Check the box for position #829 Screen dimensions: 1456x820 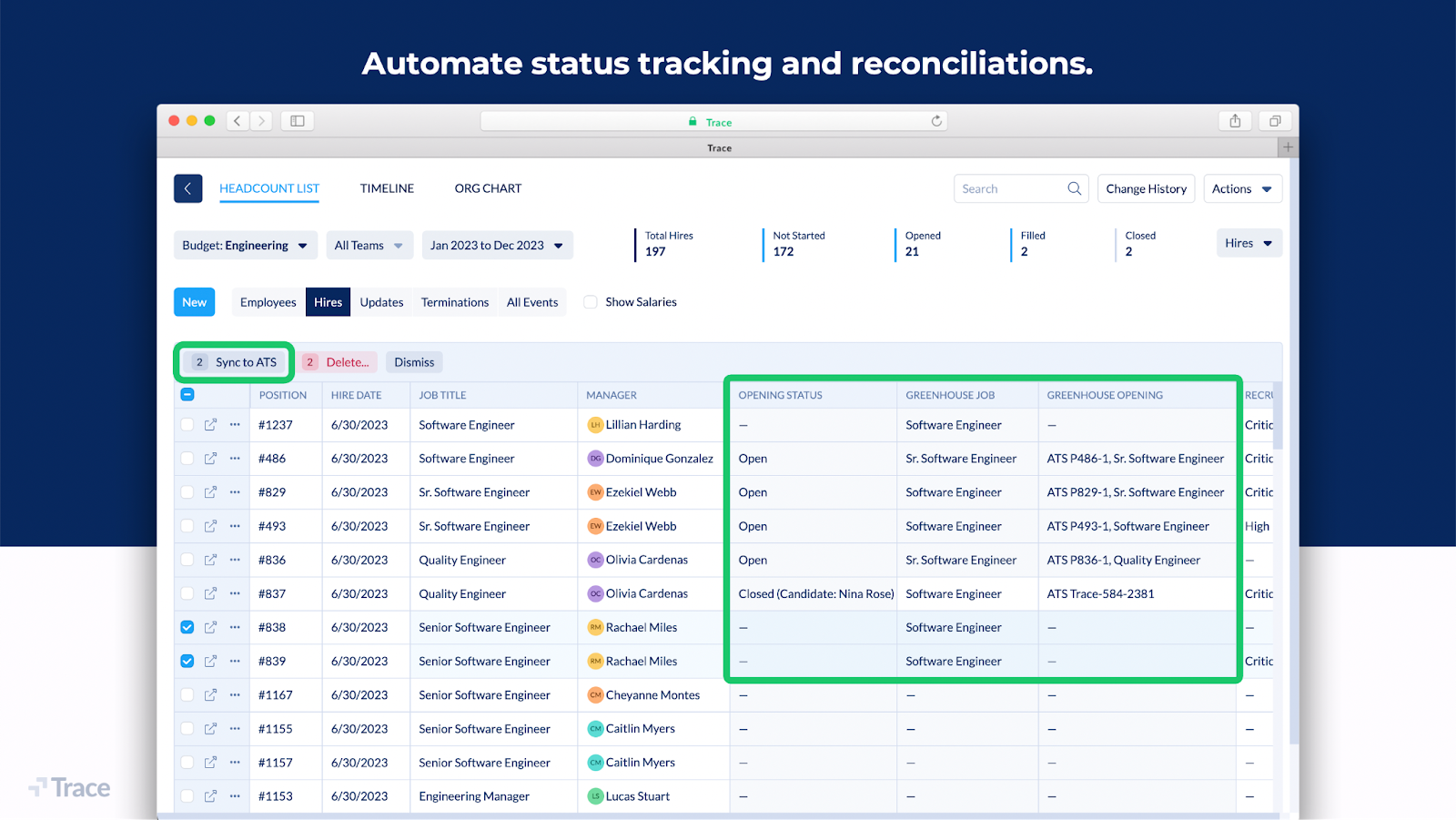(x=187, y=492)
